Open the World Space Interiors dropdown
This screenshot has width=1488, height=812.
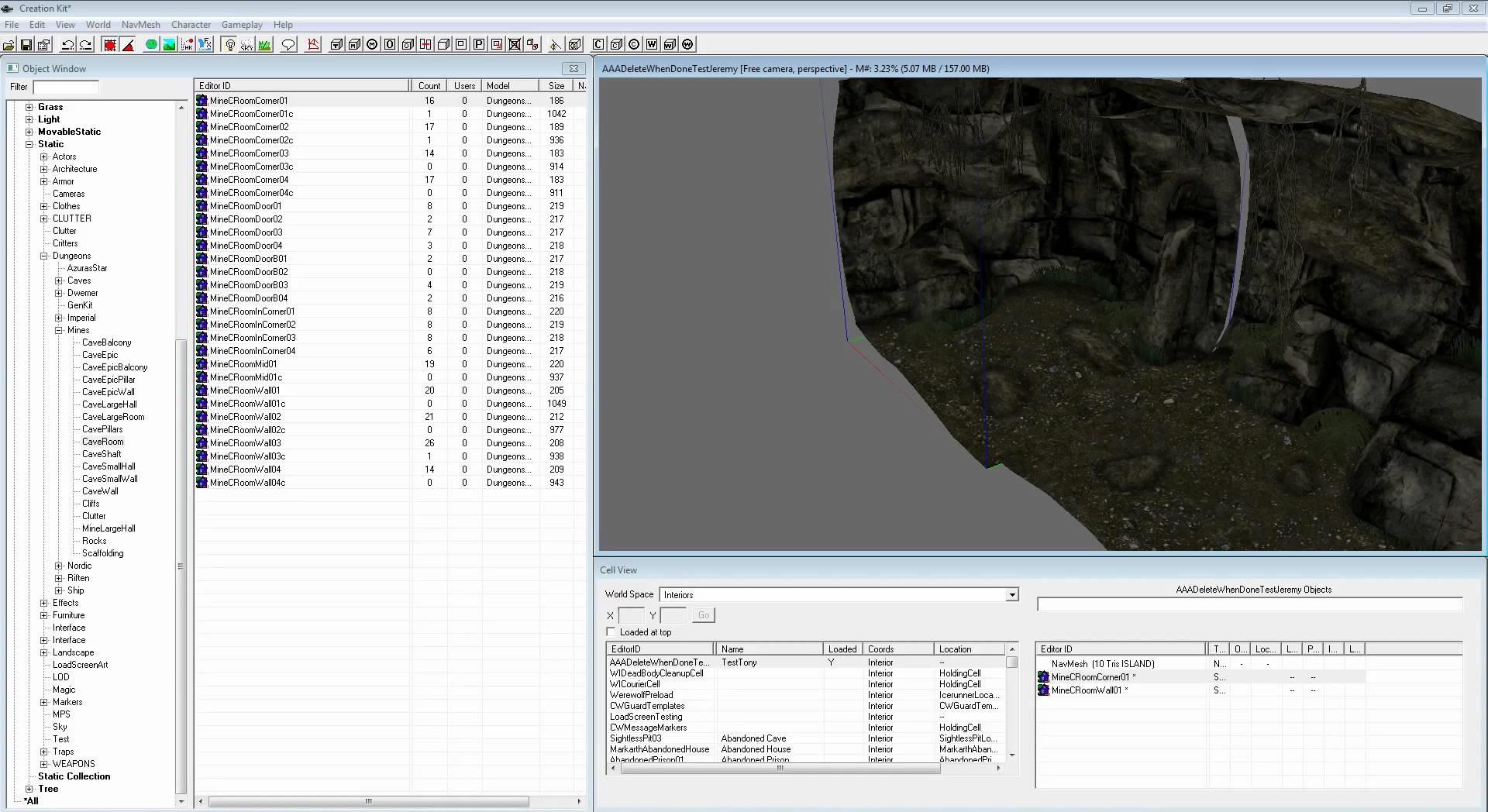(1012, 594)
